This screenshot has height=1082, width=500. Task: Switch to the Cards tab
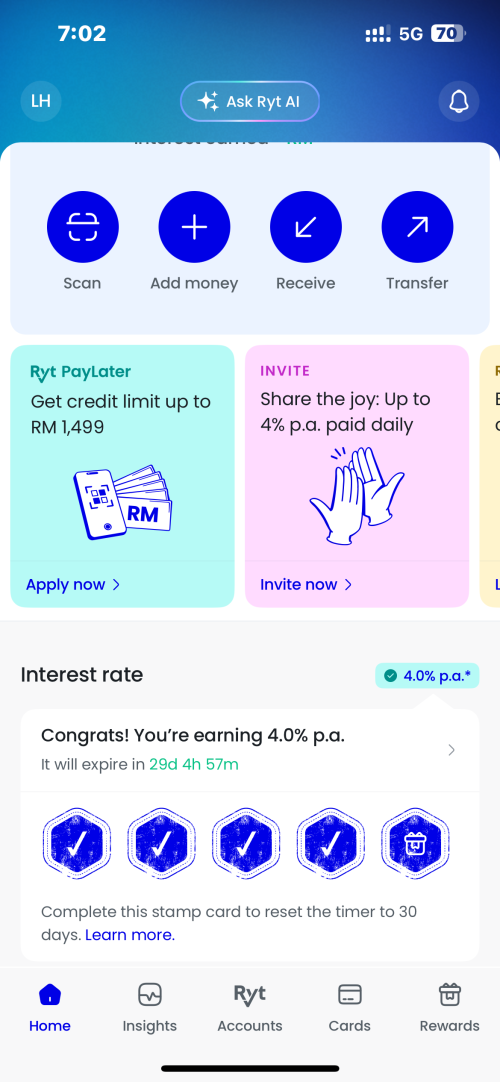pos(350,1007)
